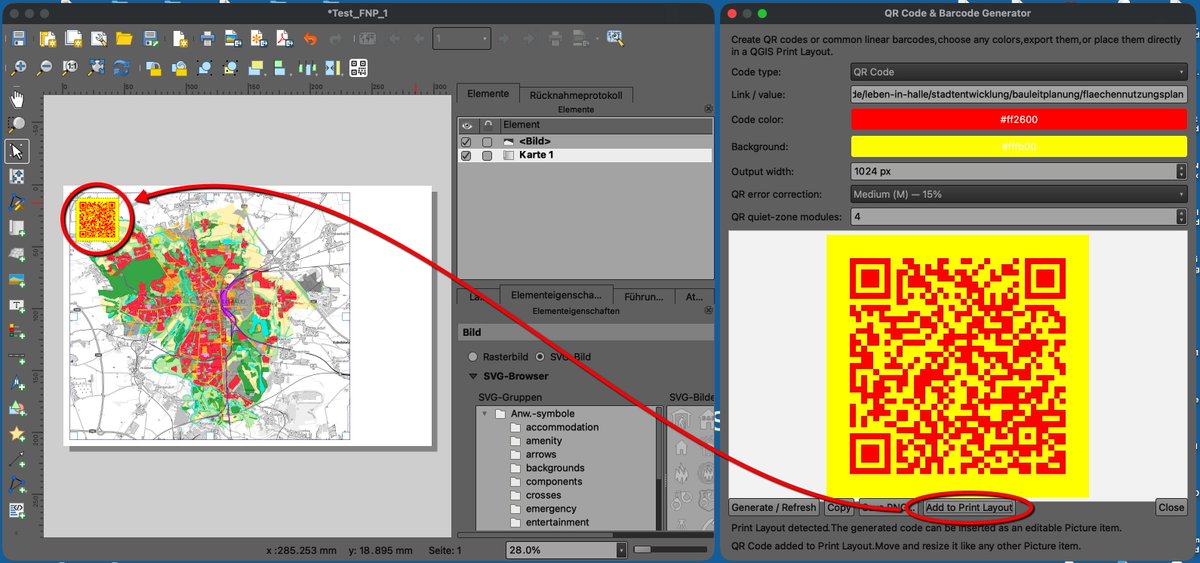Toggle visibility checkbox for Karte 1
This screenshot has width=1200, height=563.
[466, 156]
